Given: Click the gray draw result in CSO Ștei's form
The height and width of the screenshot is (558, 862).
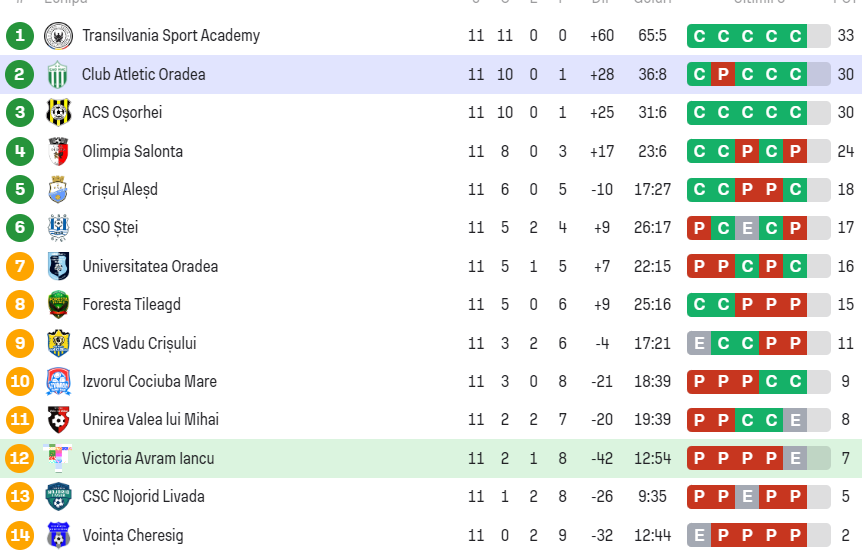Looking at the screenshot, I should pos(747,228).
